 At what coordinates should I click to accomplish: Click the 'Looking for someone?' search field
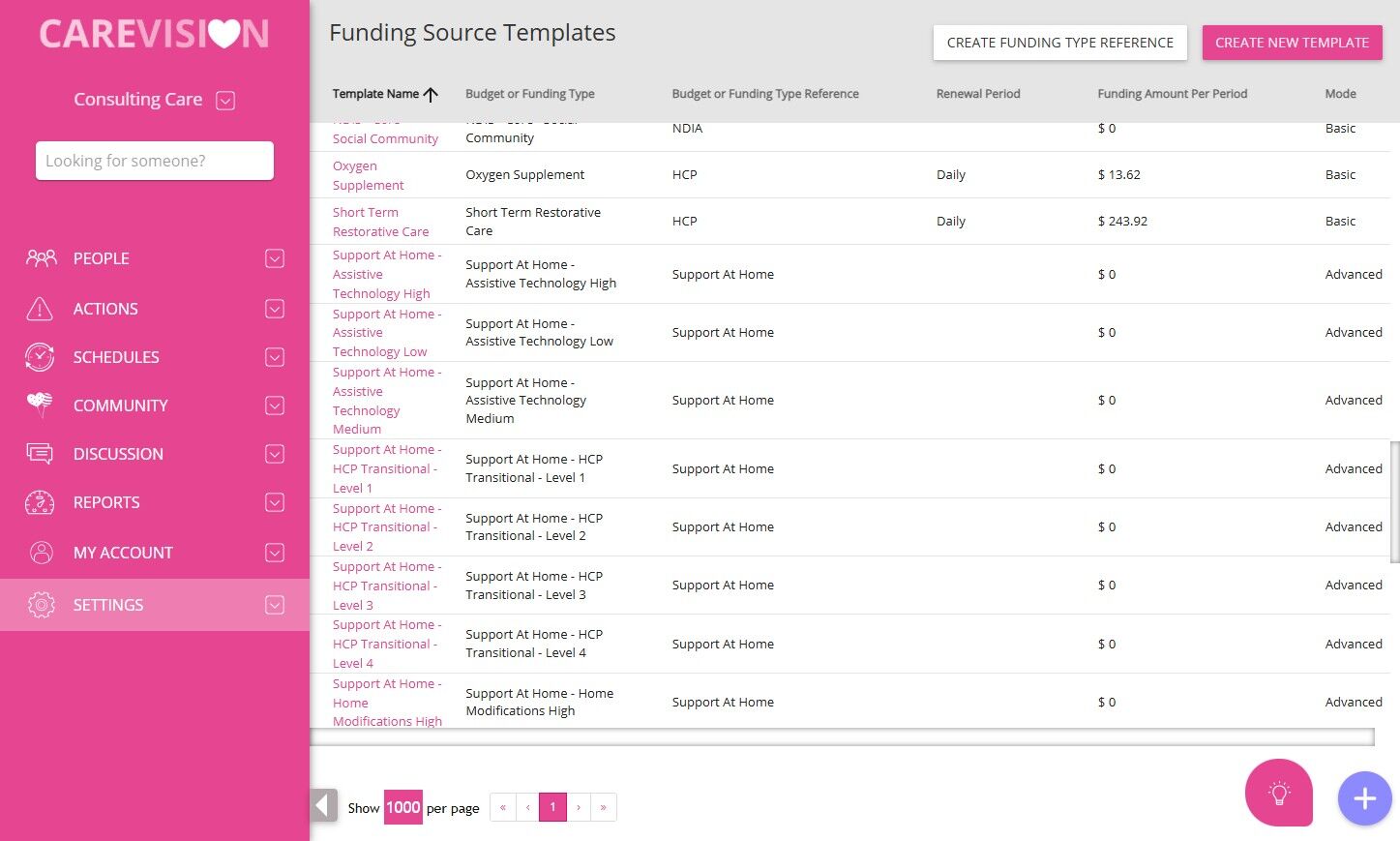pyautogui.click(x=155, y=161)
